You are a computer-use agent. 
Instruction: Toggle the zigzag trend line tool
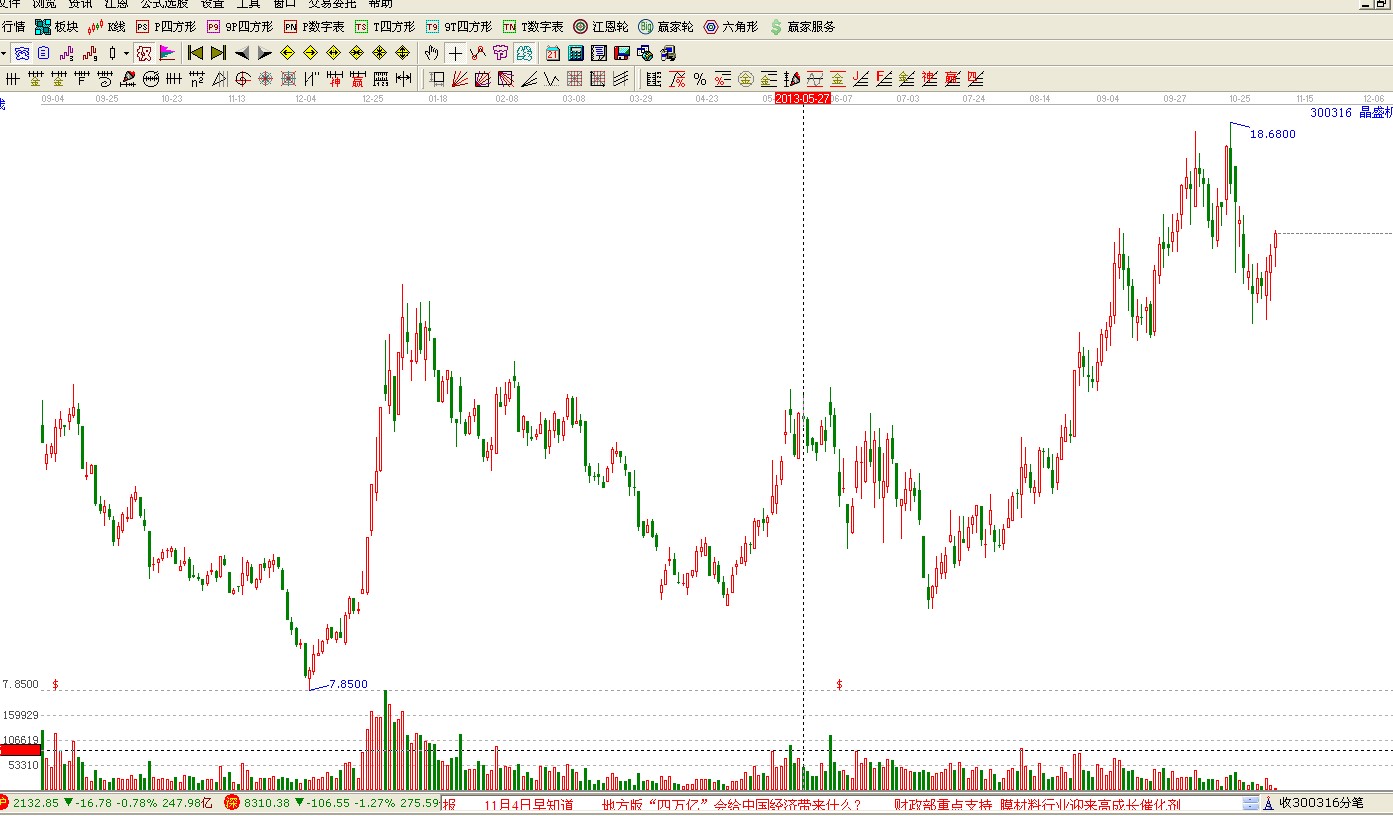point(478,53)
